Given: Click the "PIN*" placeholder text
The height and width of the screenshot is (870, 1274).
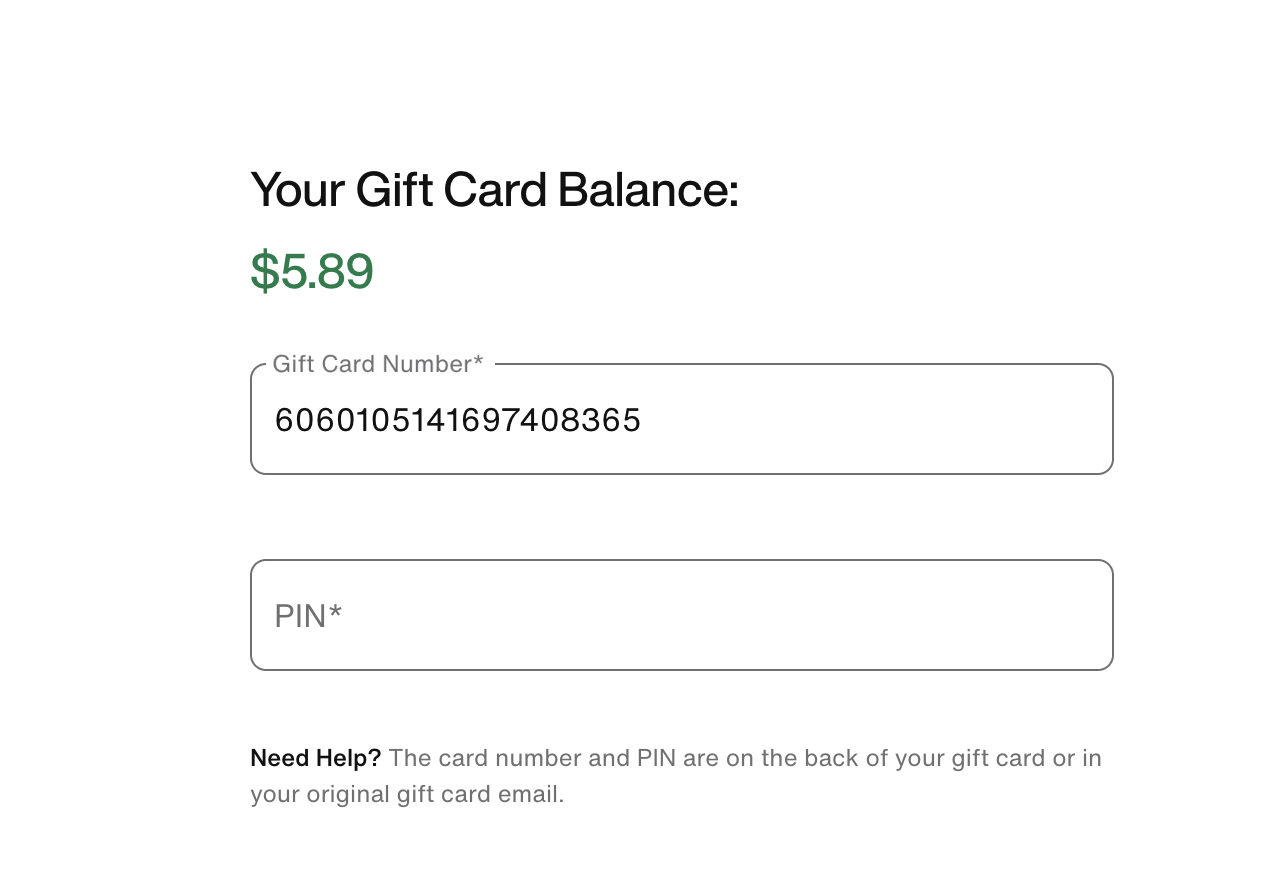Looking at the screenshot, I should pos(308,616).
